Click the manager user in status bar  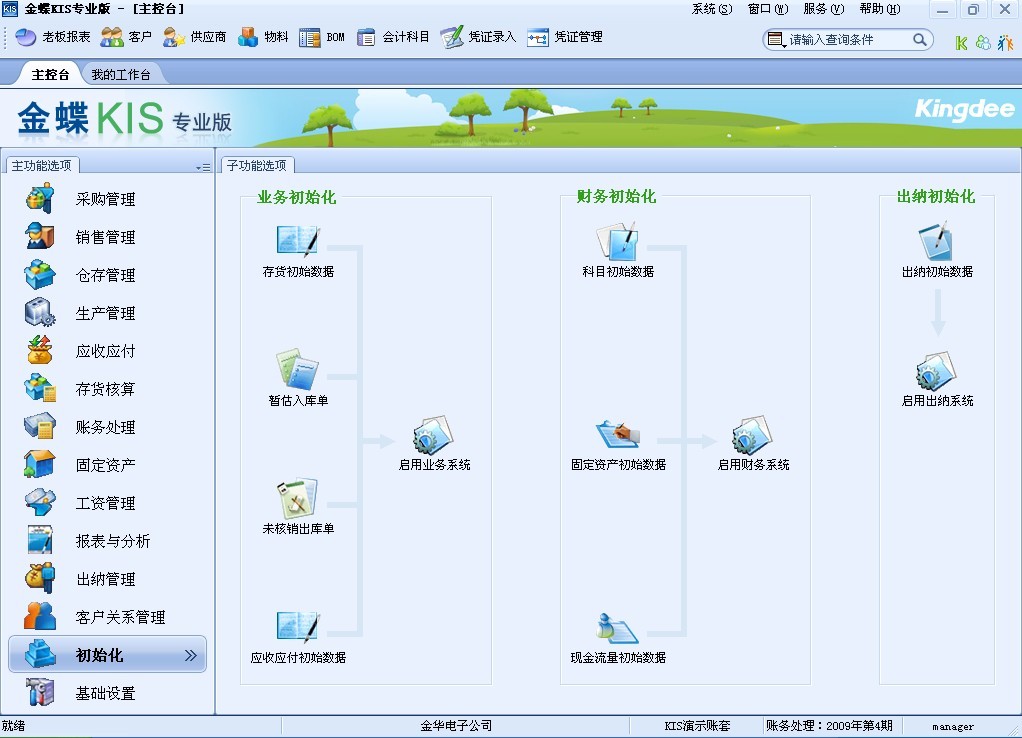[953, 726]
